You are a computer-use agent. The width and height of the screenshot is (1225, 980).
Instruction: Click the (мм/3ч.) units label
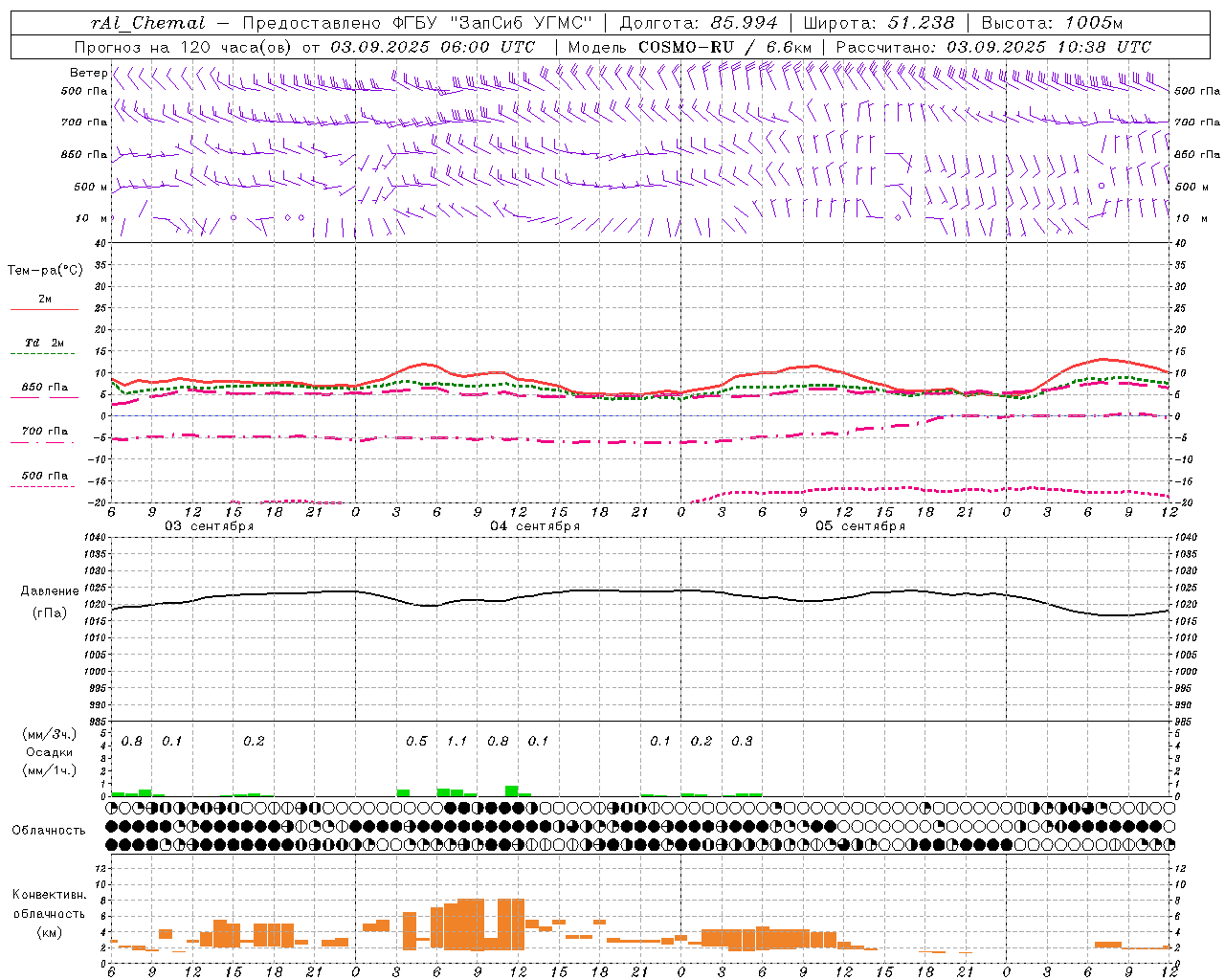click(50, 734)
